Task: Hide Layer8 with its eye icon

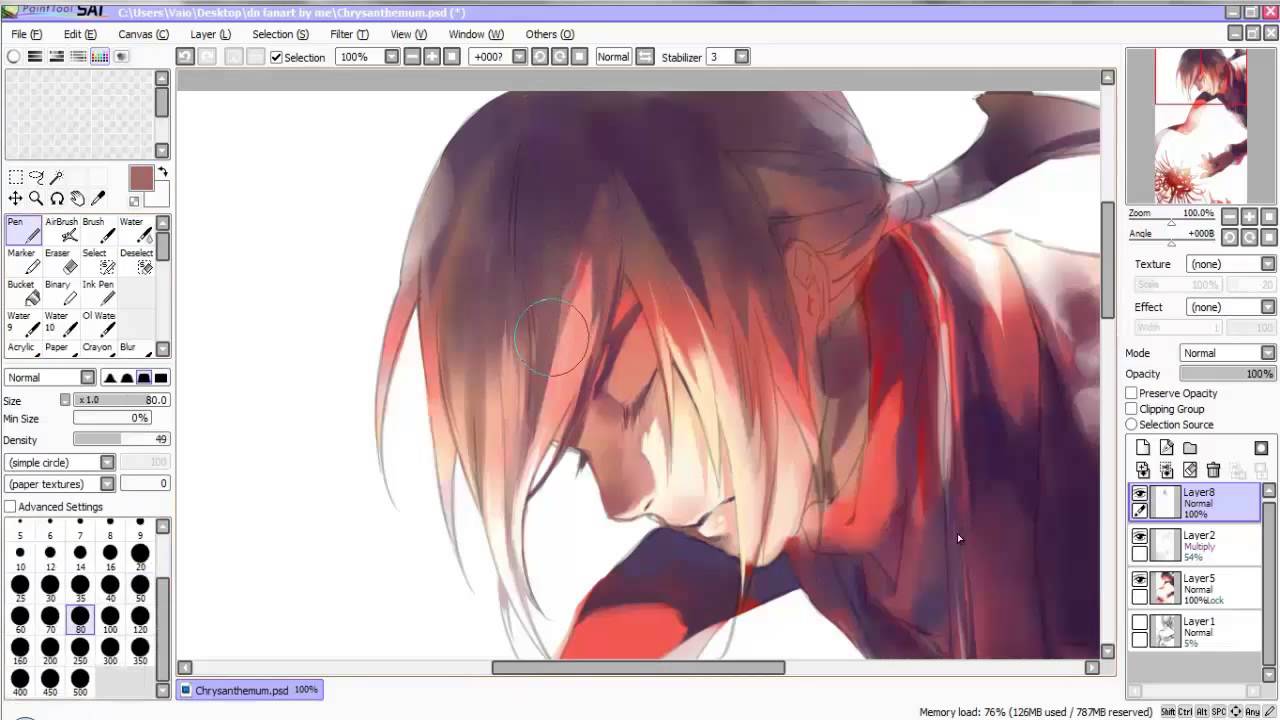Action: [1140, 494]
